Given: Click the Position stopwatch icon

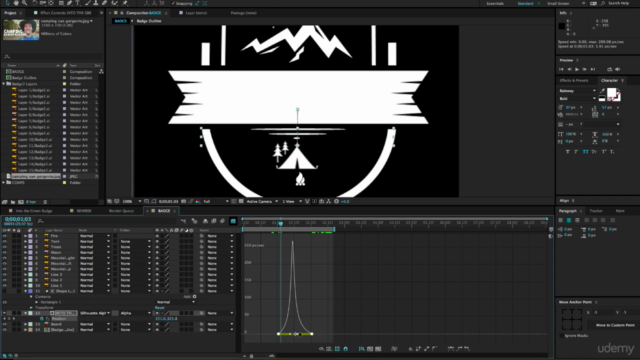Looking at the screenshot, I should (42, 319).
